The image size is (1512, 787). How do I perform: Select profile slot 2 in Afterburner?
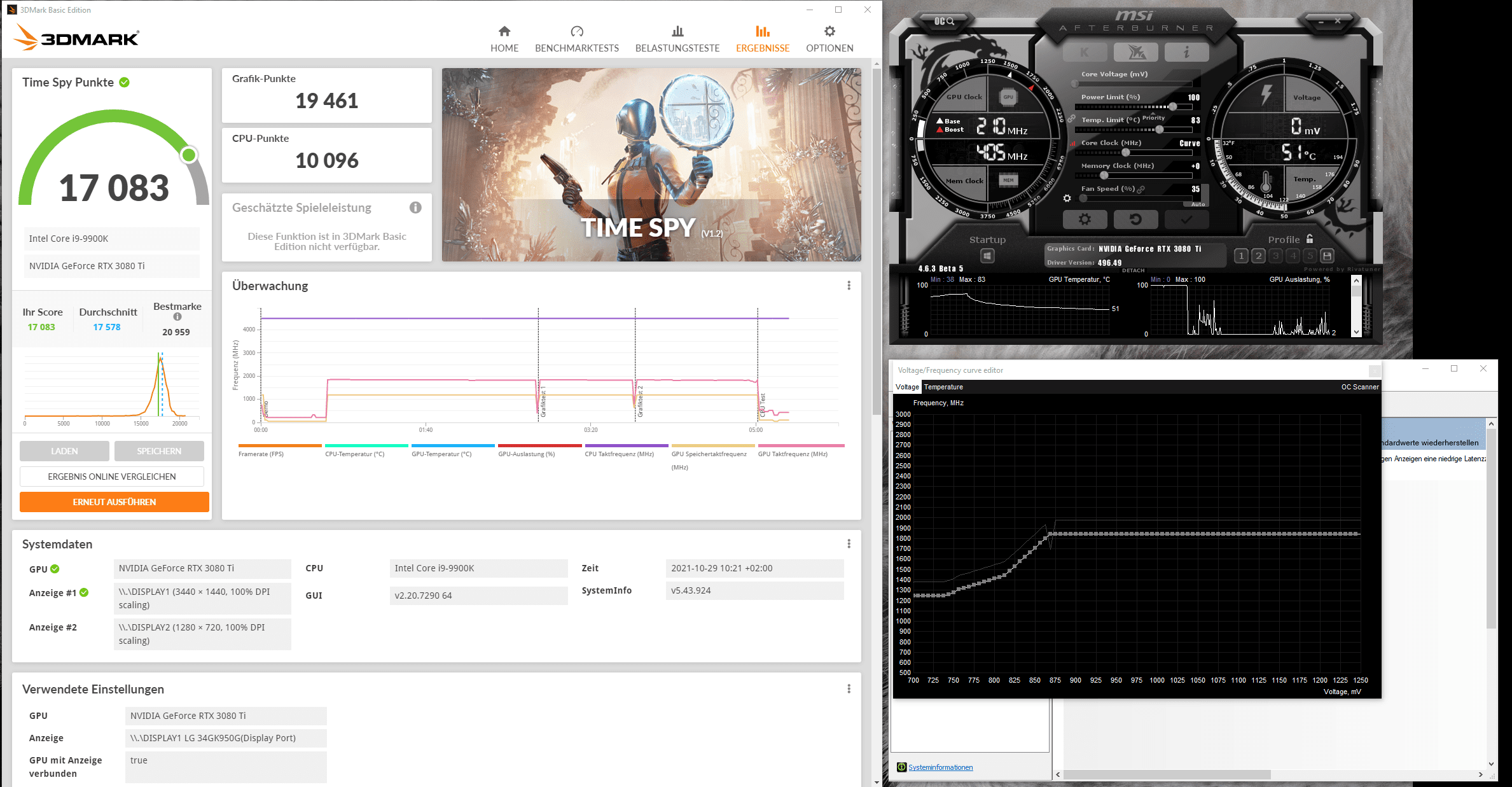1258,256
